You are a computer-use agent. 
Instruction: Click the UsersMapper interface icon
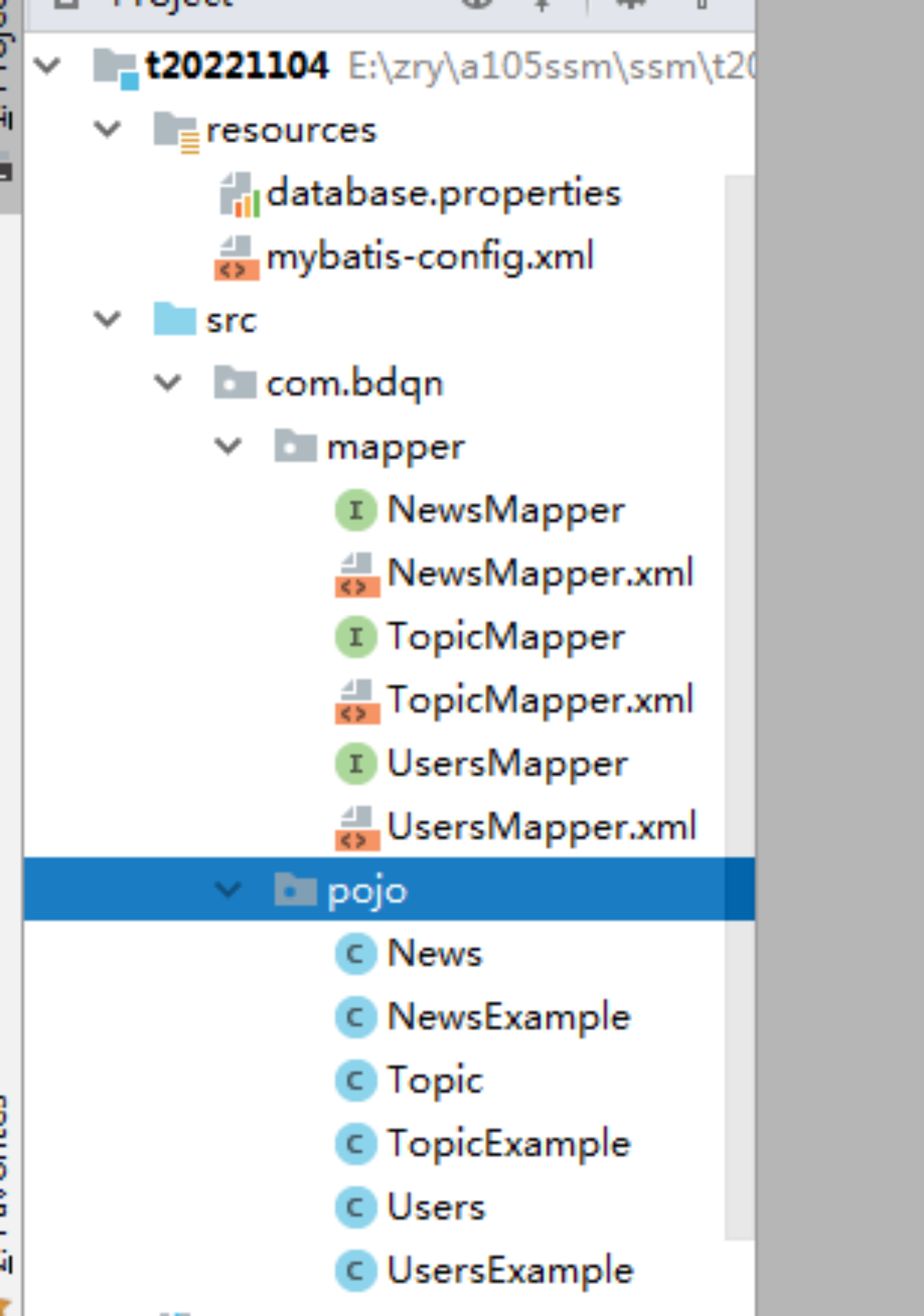click(355, 764)
